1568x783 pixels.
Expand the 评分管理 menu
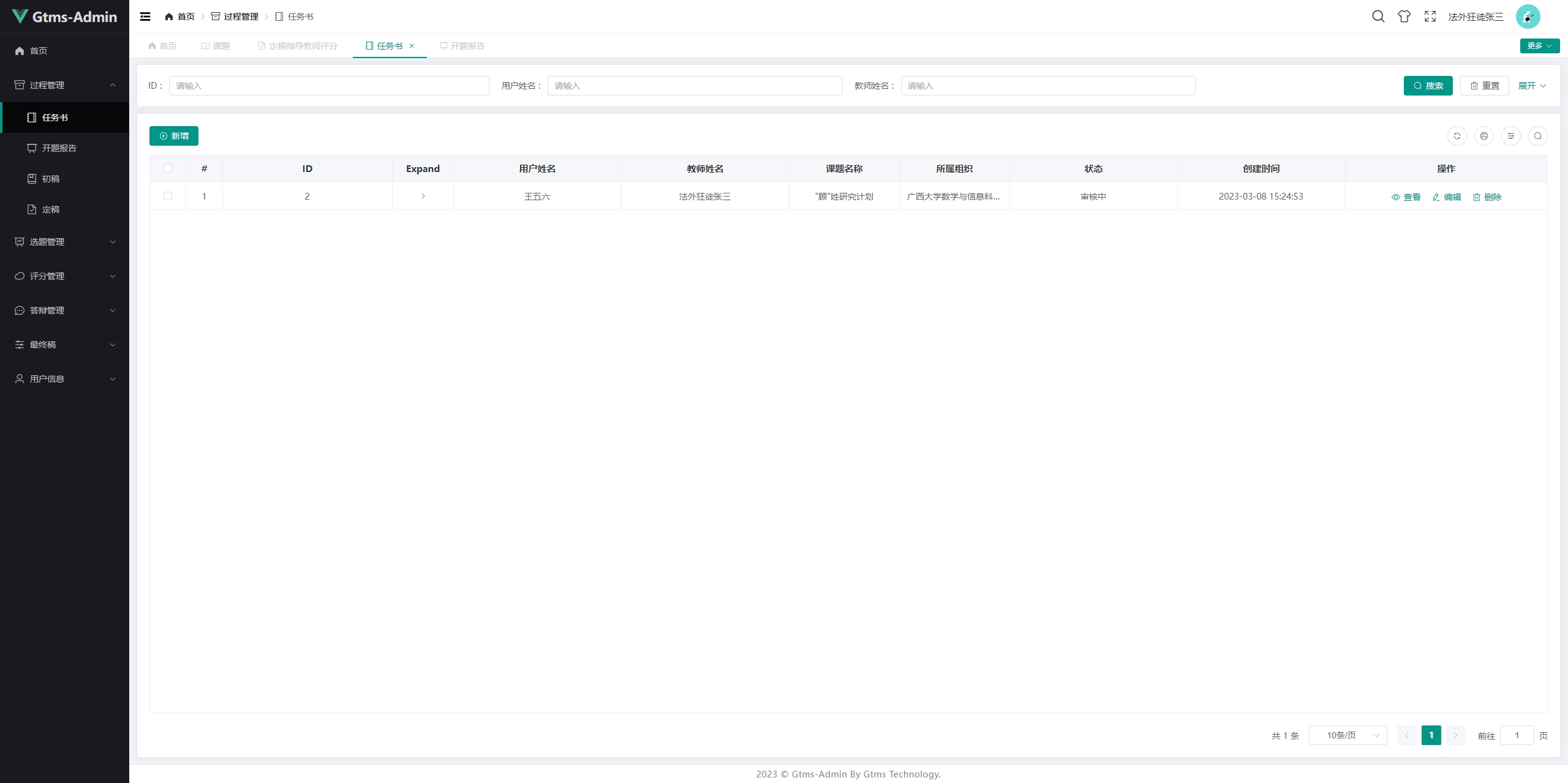(64, 276)
